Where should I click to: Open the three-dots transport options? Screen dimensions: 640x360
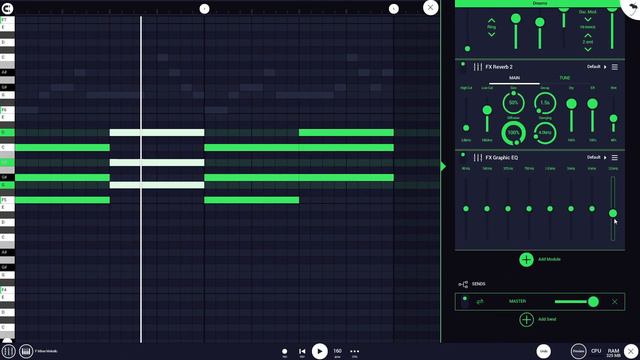[355, 351]
